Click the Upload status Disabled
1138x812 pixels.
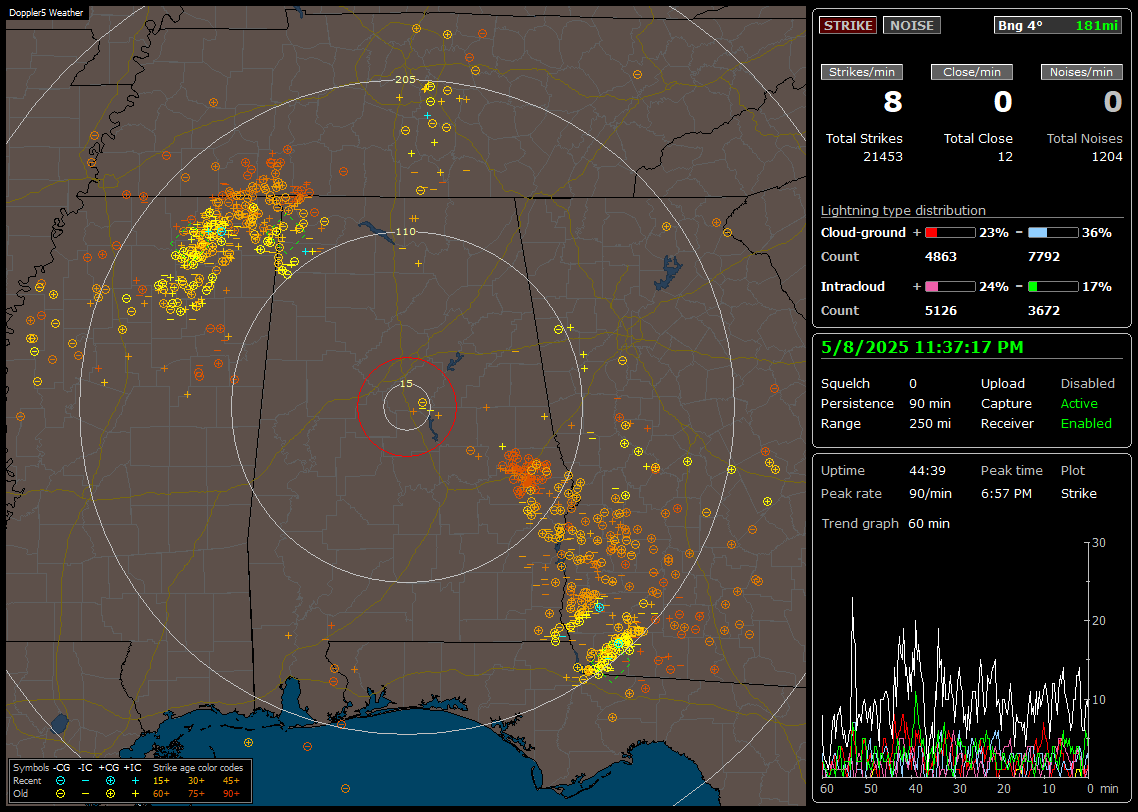coord(1087,384)
